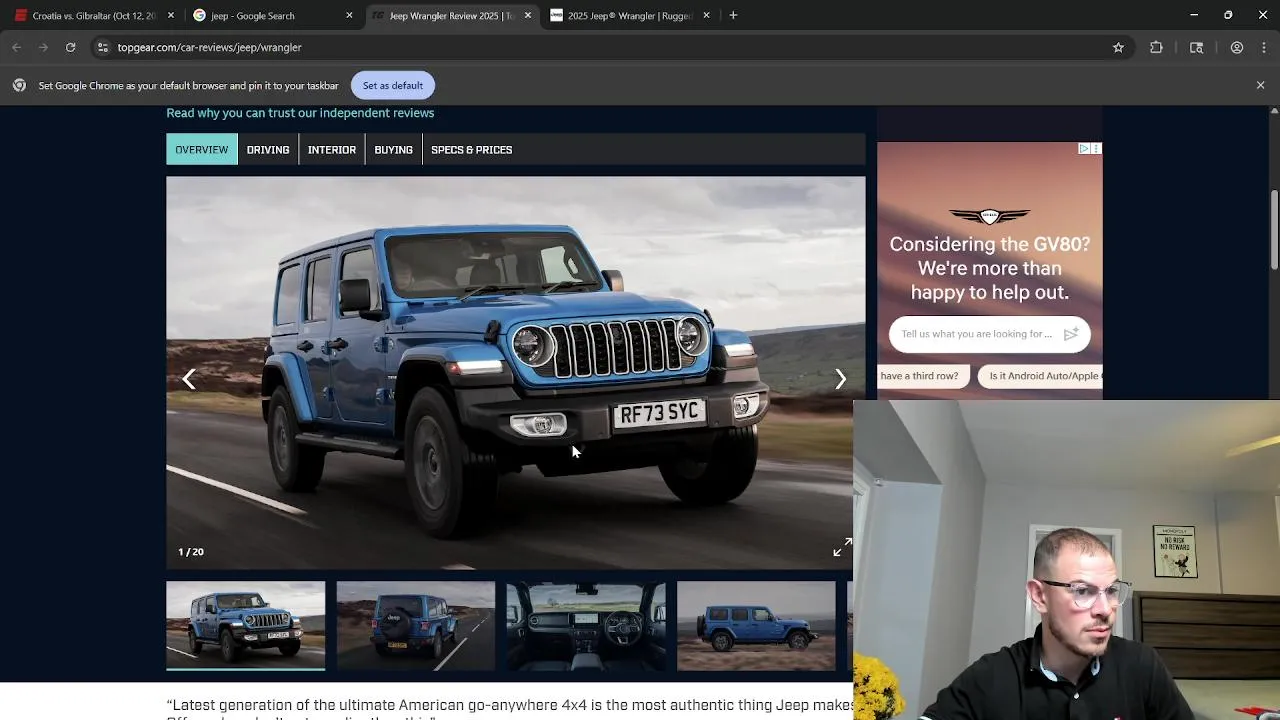Screen dimensions: 1280x720
Task: Open a new browser tab
Action: pos(733,15)
